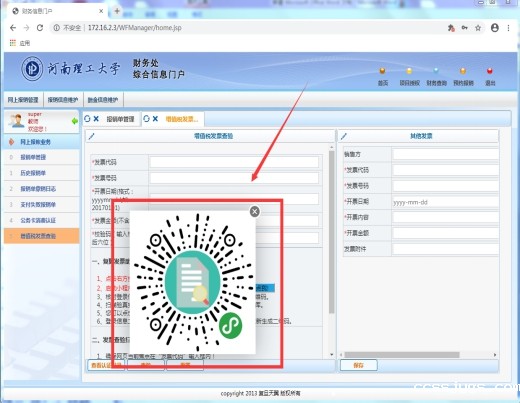Click the browser reload icon
The image size is (520, 403).
tap(40, 28)
